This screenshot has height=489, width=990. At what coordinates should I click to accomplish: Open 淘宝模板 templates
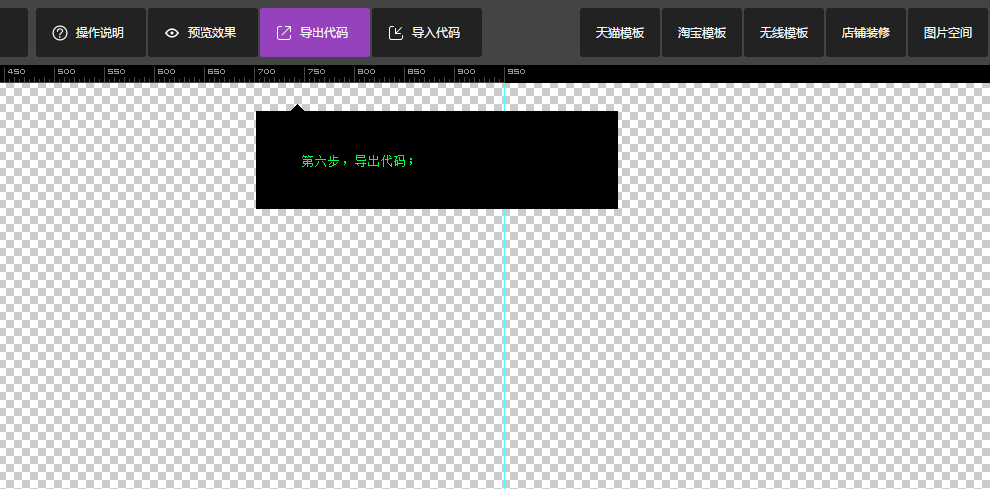[702, 33]
